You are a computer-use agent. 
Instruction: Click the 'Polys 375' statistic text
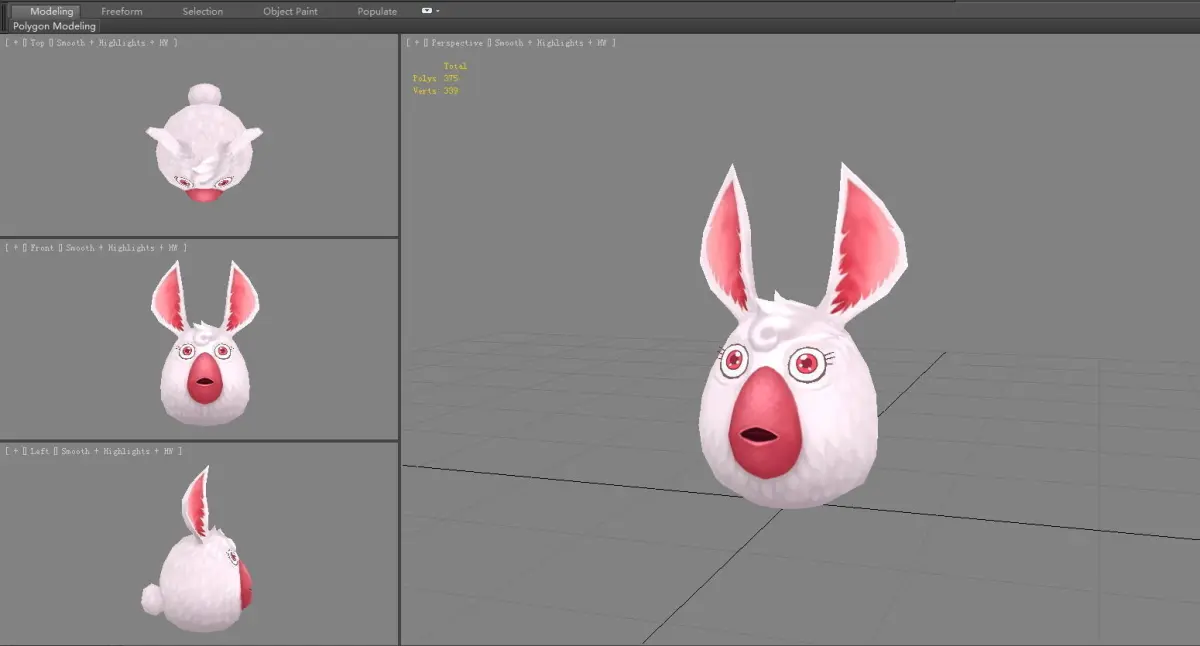point(435,78)
